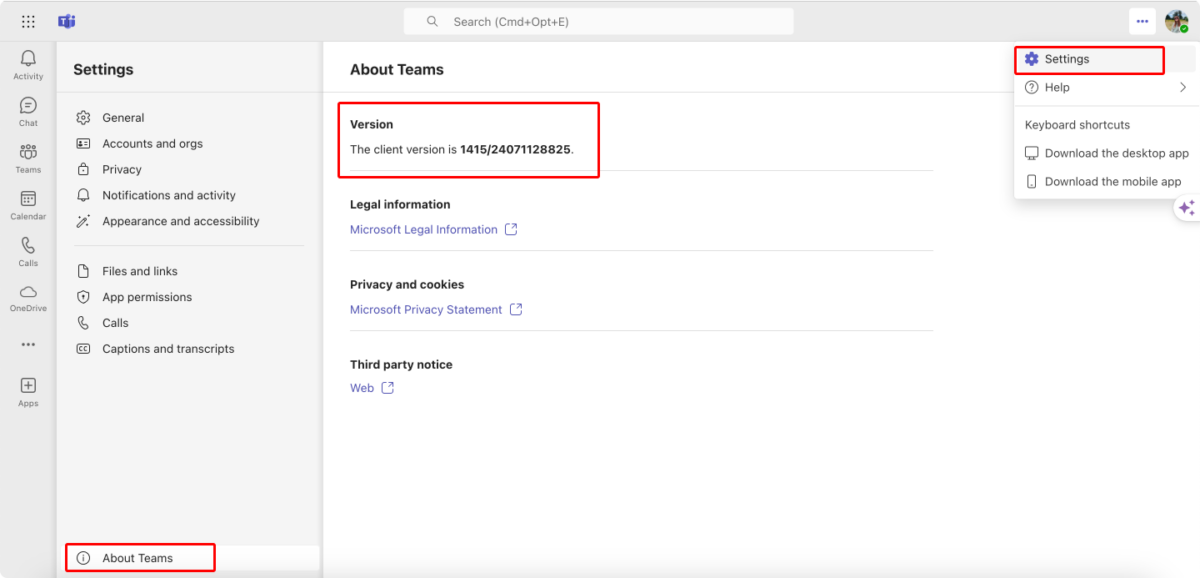
Task: Click external-link icon beside Privacy Statement
Action: coord(516,309)
